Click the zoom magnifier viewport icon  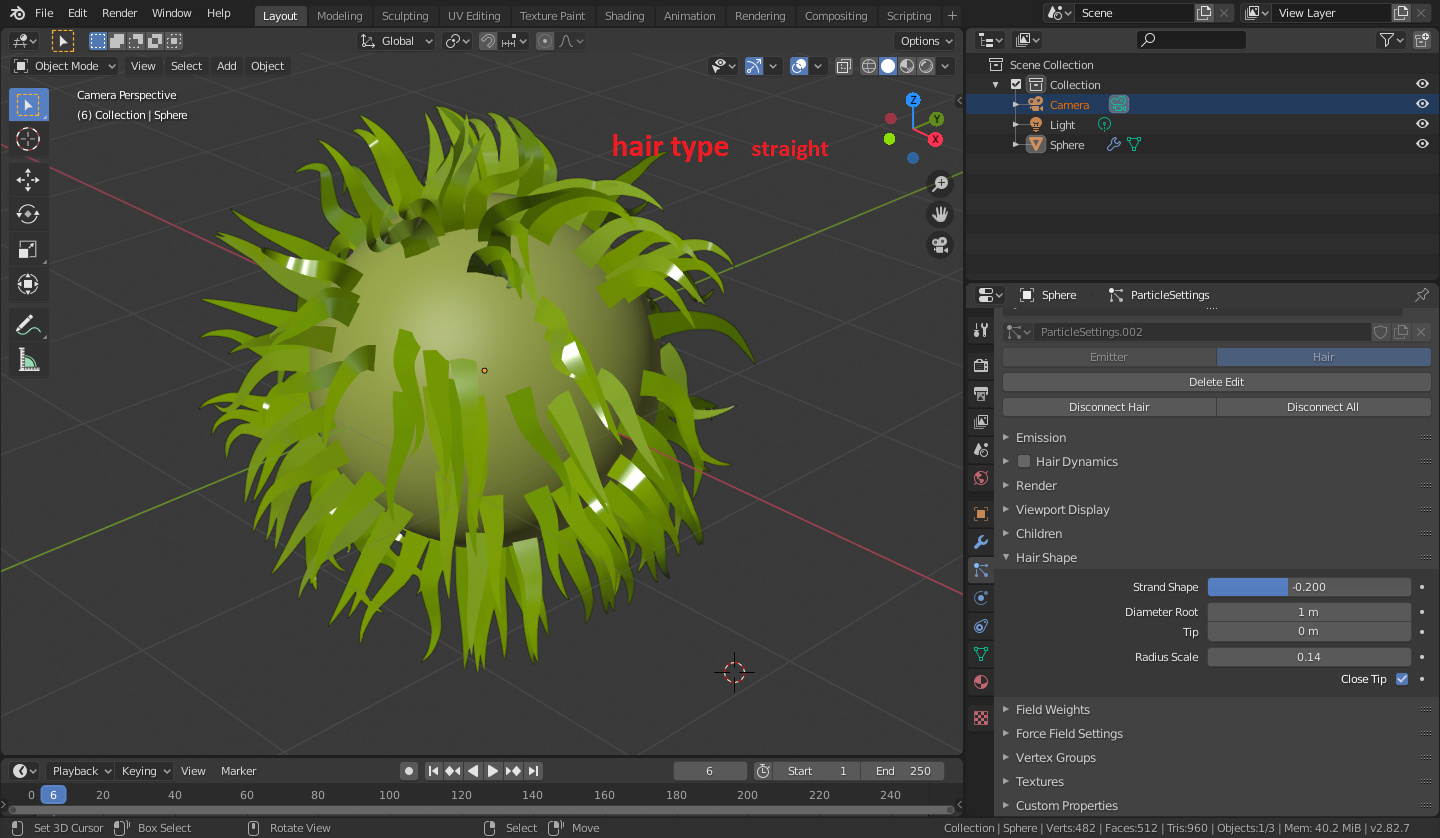coord(940,183)
